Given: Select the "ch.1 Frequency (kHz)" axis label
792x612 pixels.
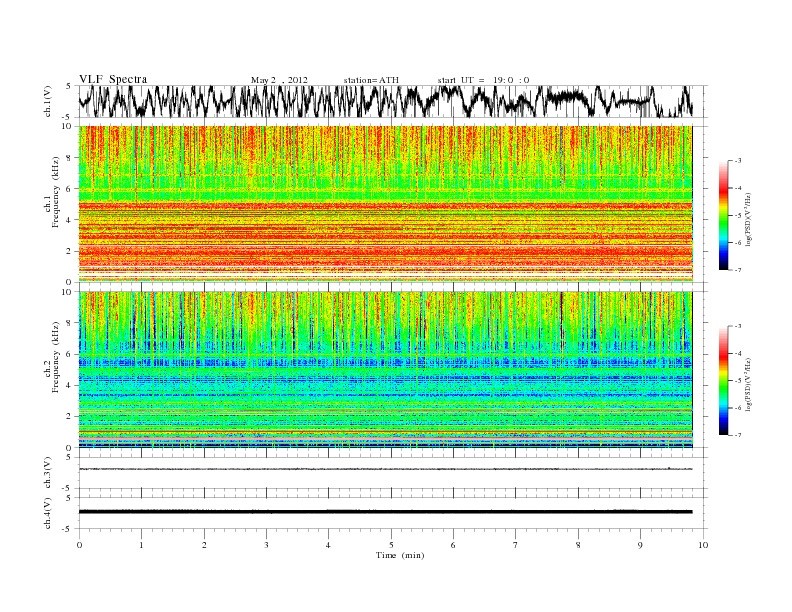Looking at the screenshot, I should (52, 192).
